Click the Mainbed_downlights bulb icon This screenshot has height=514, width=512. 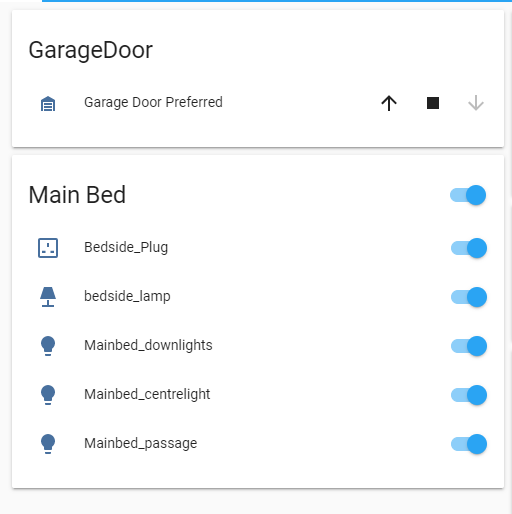click(x=48, y=346)
